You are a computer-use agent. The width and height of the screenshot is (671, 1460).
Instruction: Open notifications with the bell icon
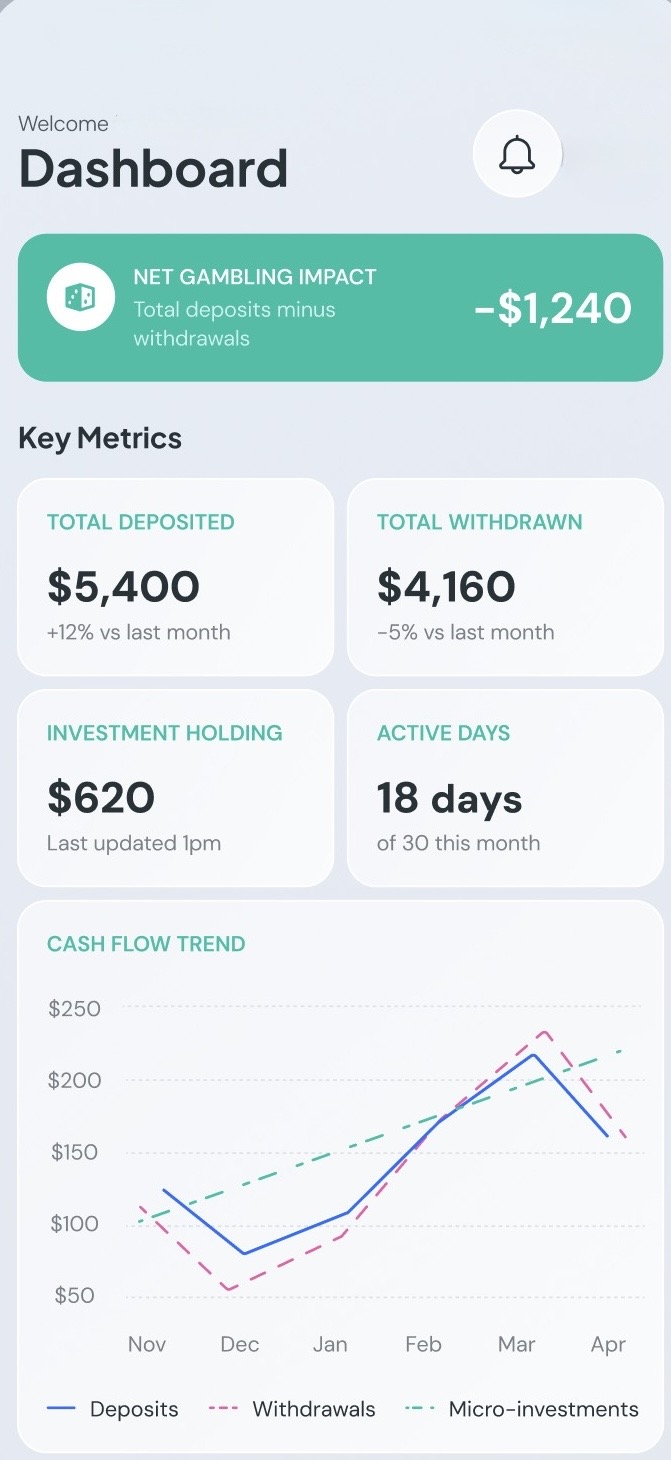click(517, 154)
